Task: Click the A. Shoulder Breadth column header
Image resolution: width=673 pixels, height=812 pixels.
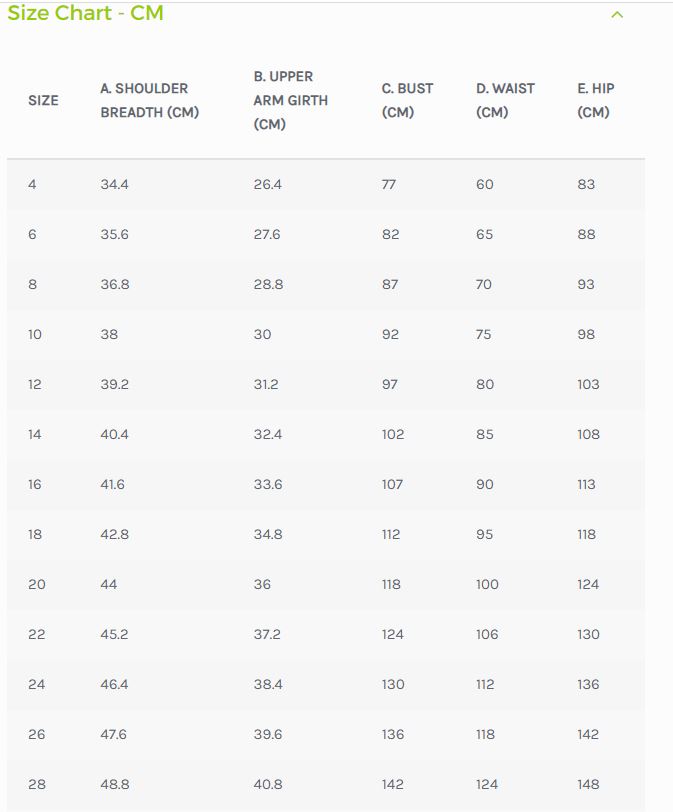Action: tap(150, 100)
